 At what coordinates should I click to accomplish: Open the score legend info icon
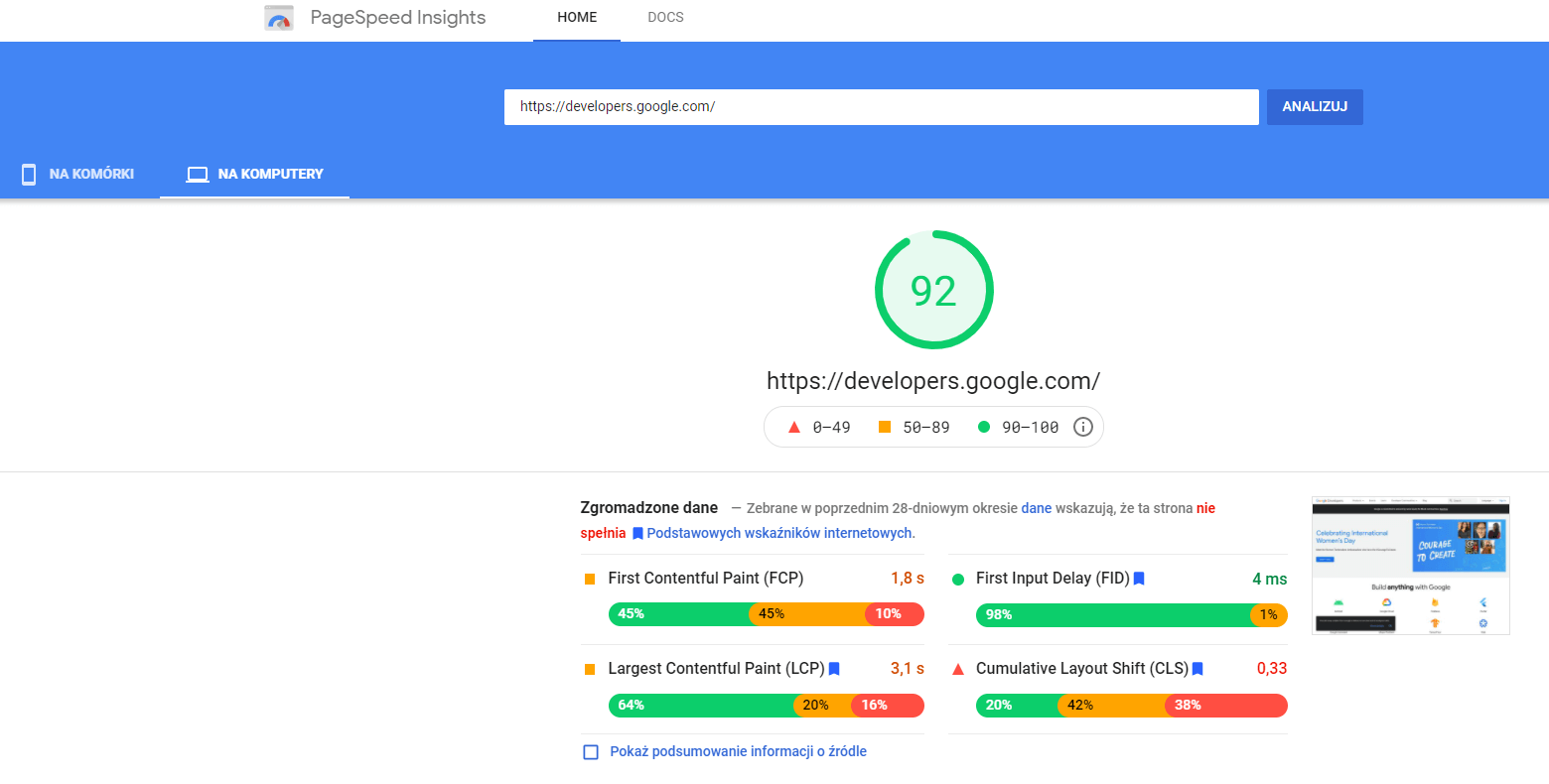(x=1083, y=427)
